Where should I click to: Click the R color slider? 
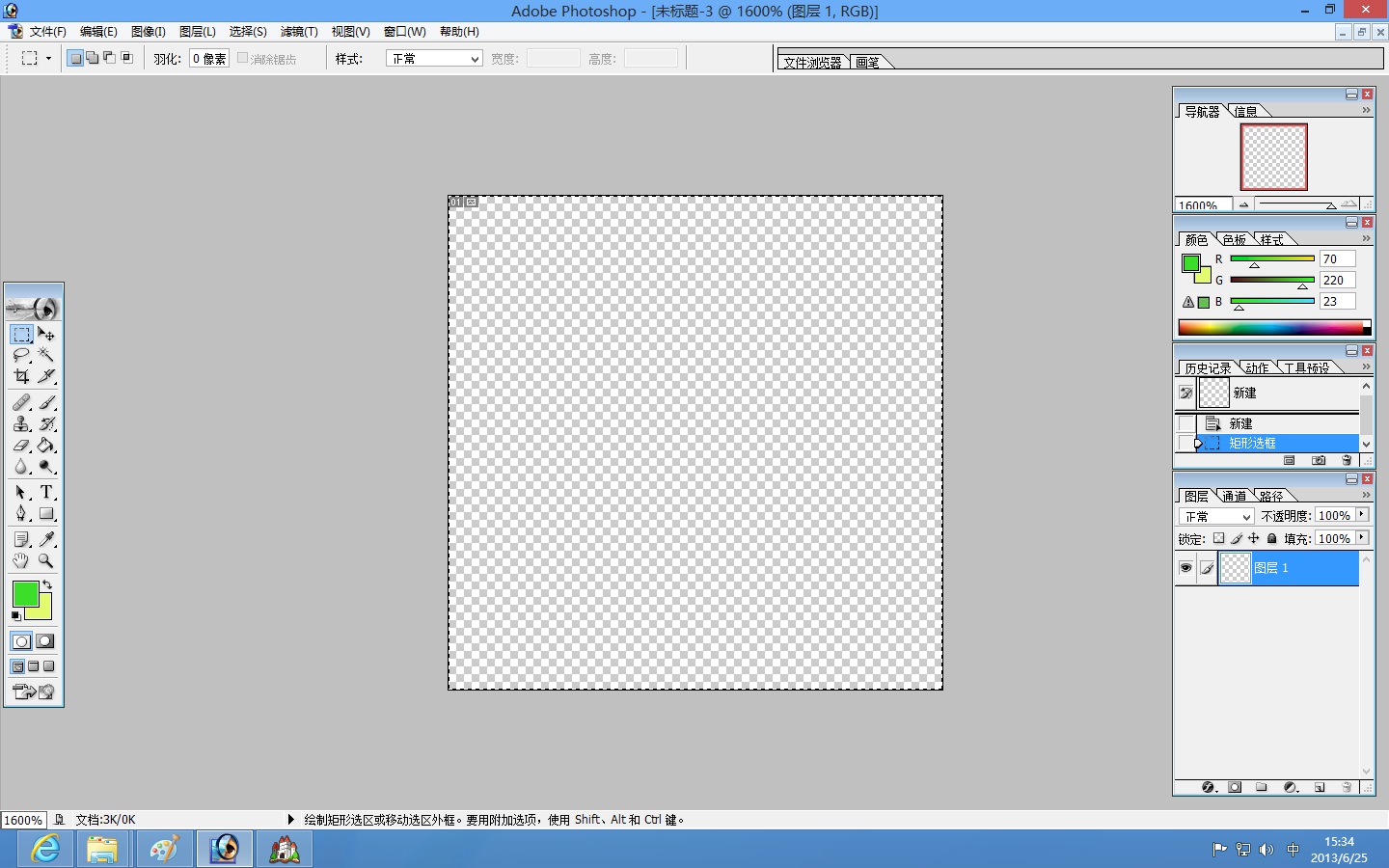(x=1272, y=258)
